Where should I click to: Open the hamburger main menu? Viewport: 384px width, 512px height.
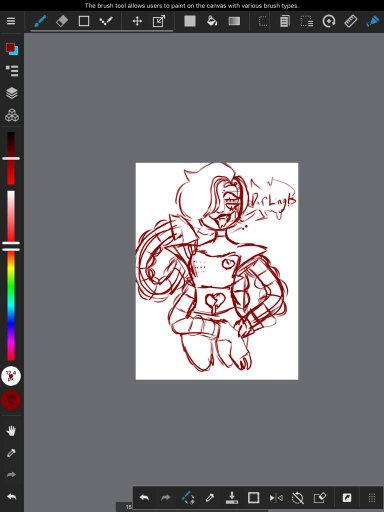click(x=11, y=21)
